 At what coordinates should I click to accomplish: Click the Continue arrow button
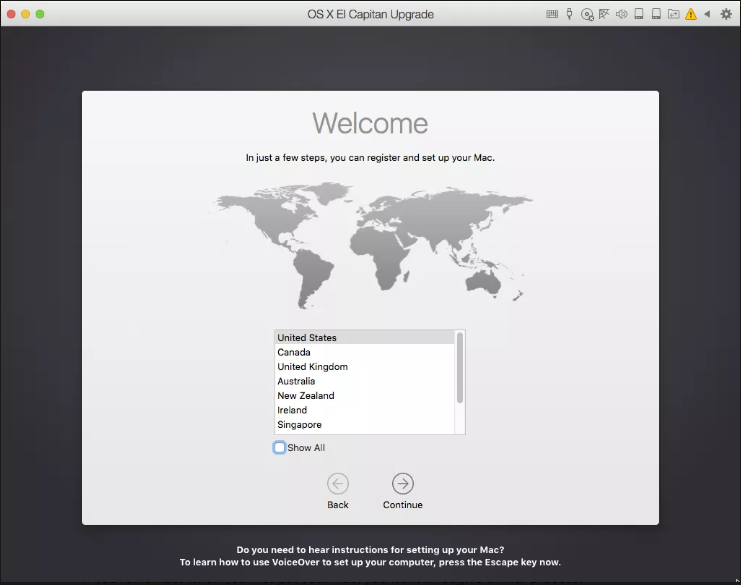click(403, 483)
